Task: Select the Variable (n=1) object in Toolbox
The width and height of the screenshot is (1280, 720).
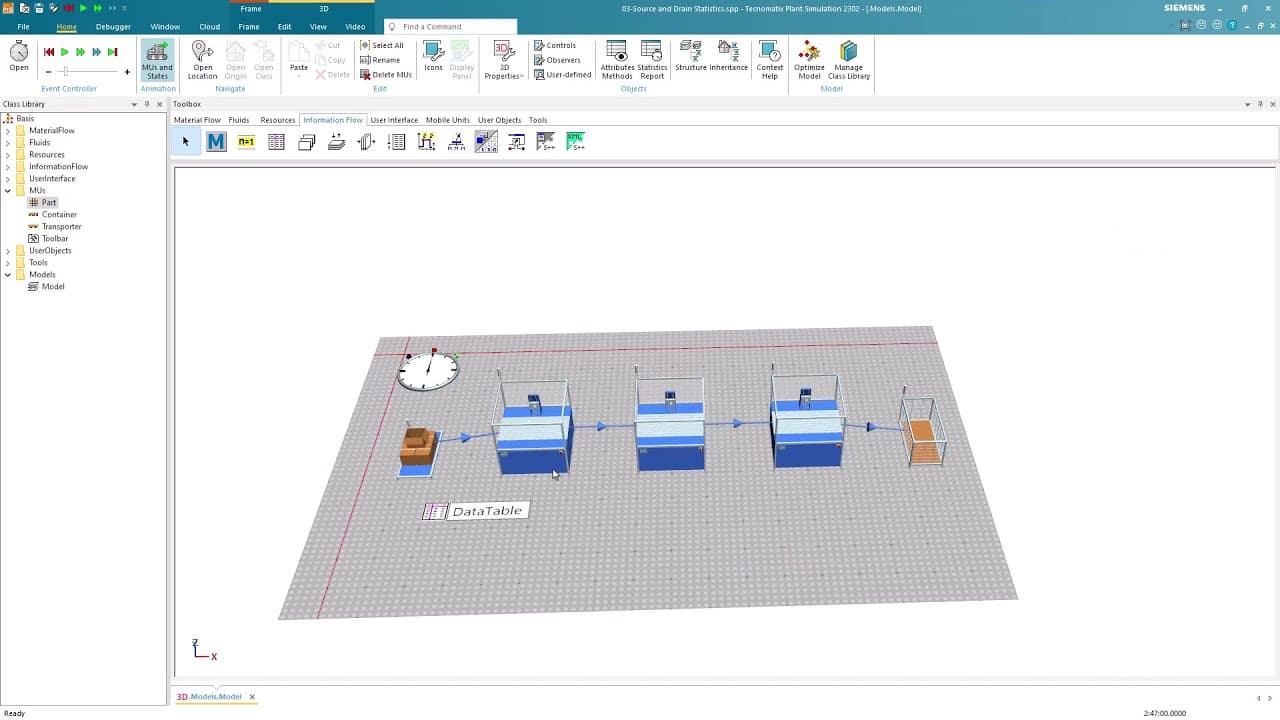Action: (246, 142)
